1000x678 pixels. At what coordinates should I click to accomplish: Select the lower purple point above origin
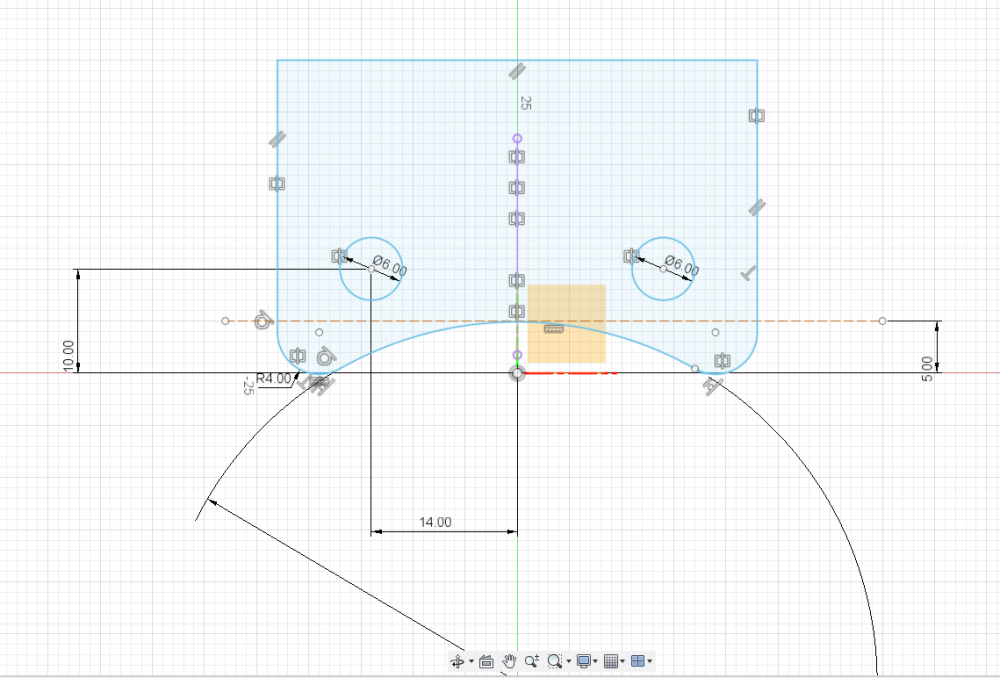517,355
